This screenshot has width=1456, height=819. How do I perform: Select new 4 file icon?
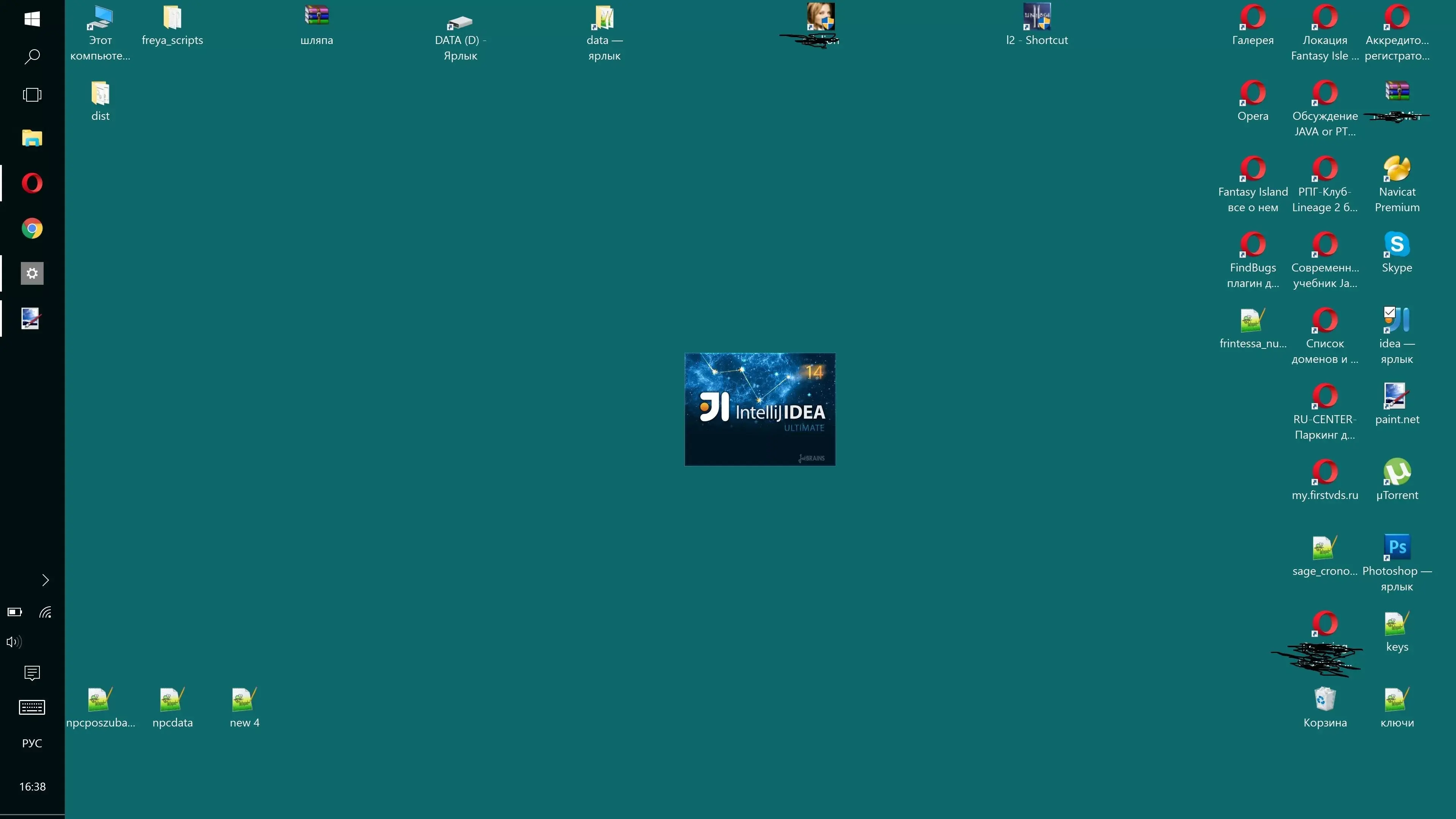point(244,708)
